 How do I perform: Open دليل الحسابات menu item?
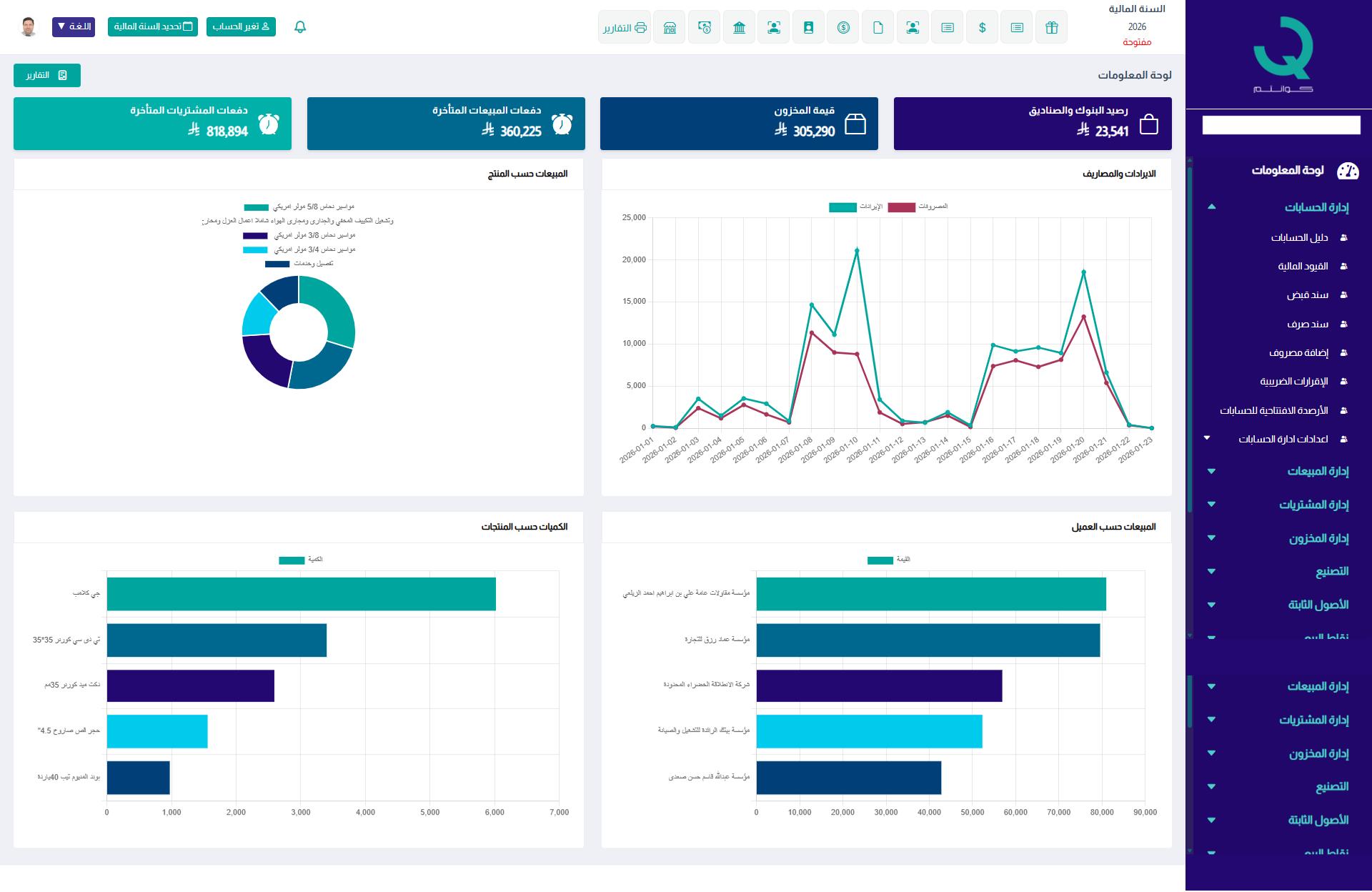(x=1299, y=237)
